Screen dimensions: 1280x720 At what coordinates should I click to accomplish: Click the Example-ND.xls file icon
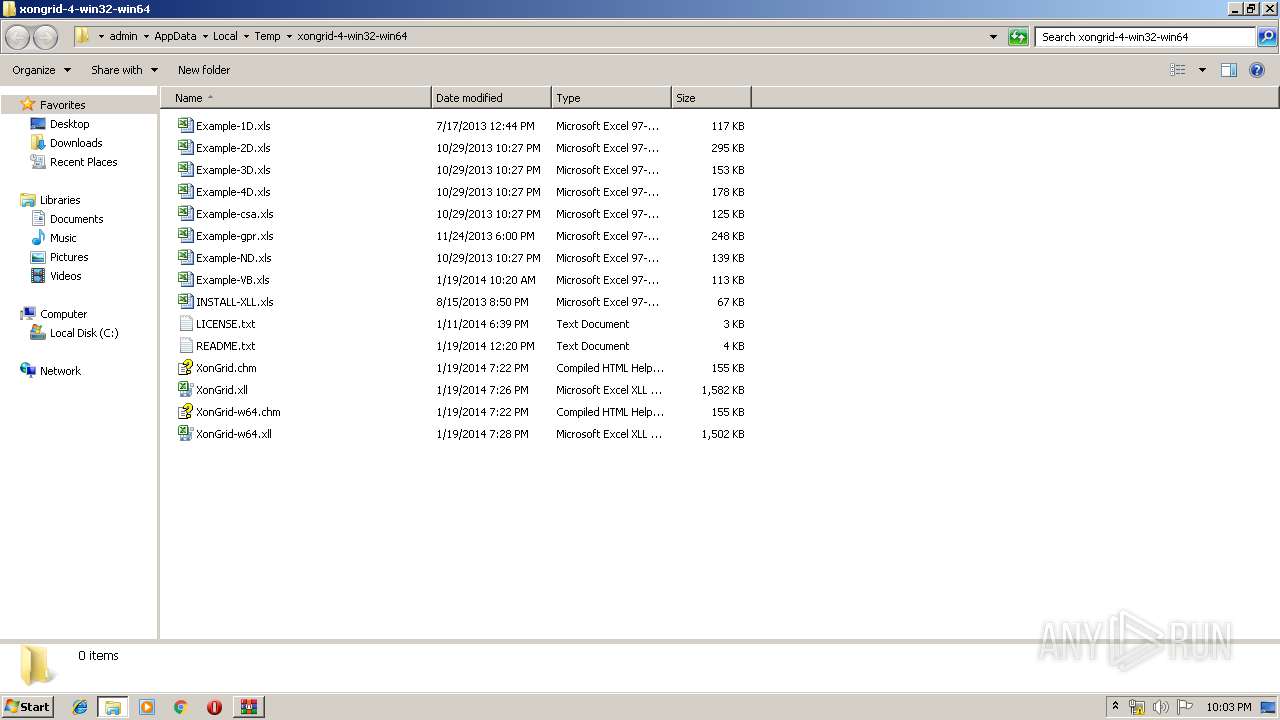185,257
